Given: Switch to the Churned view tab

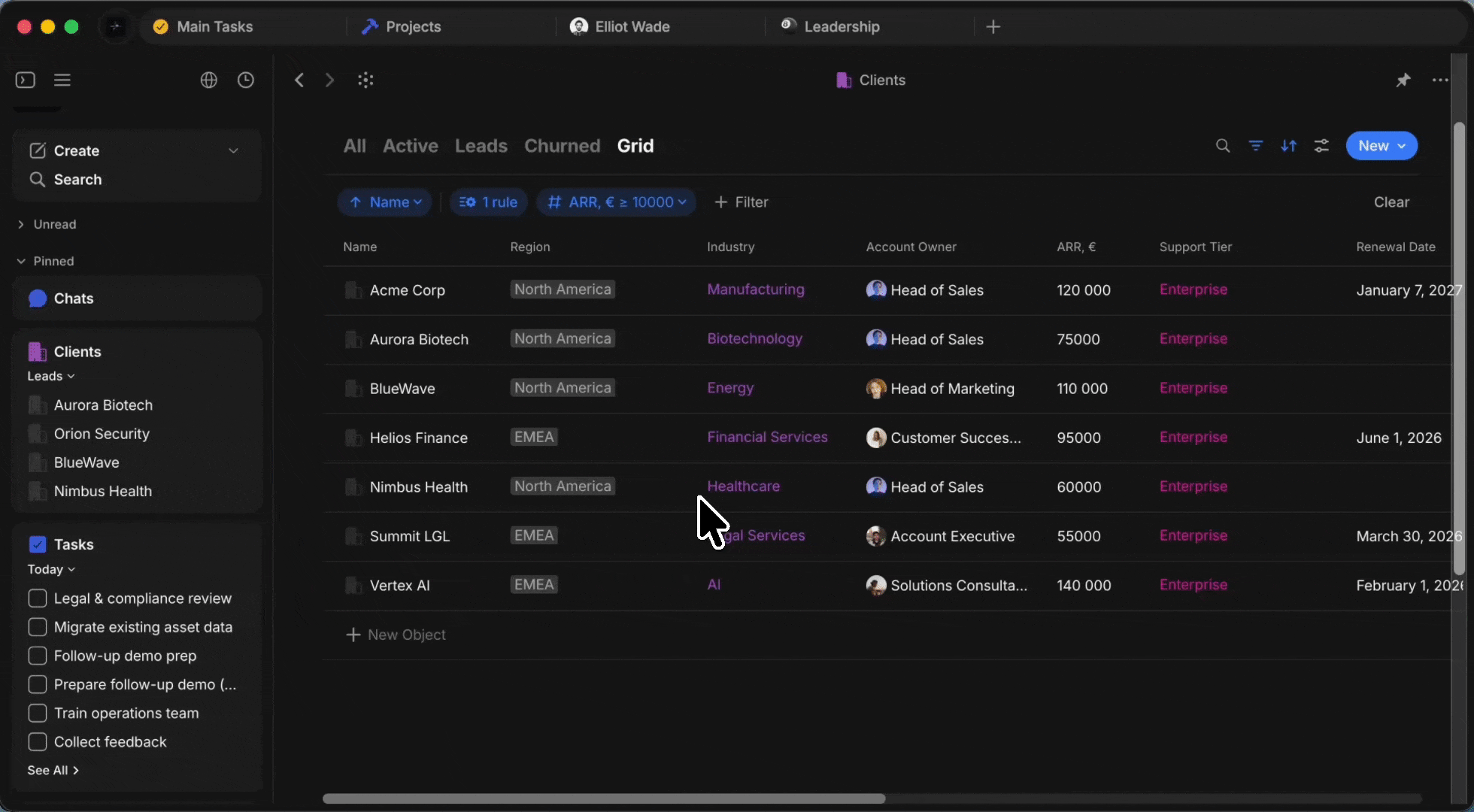Looking at the screenshot, I should coord(563,146).
